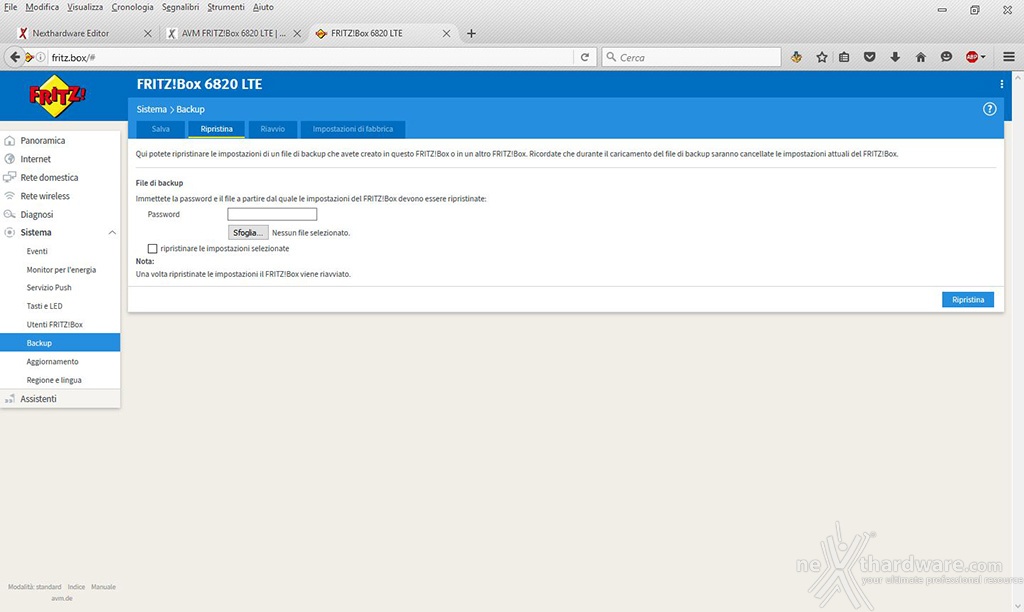
Task: Open the Cronologia menu
Action: pyautogui.click(x=133, y=7)
